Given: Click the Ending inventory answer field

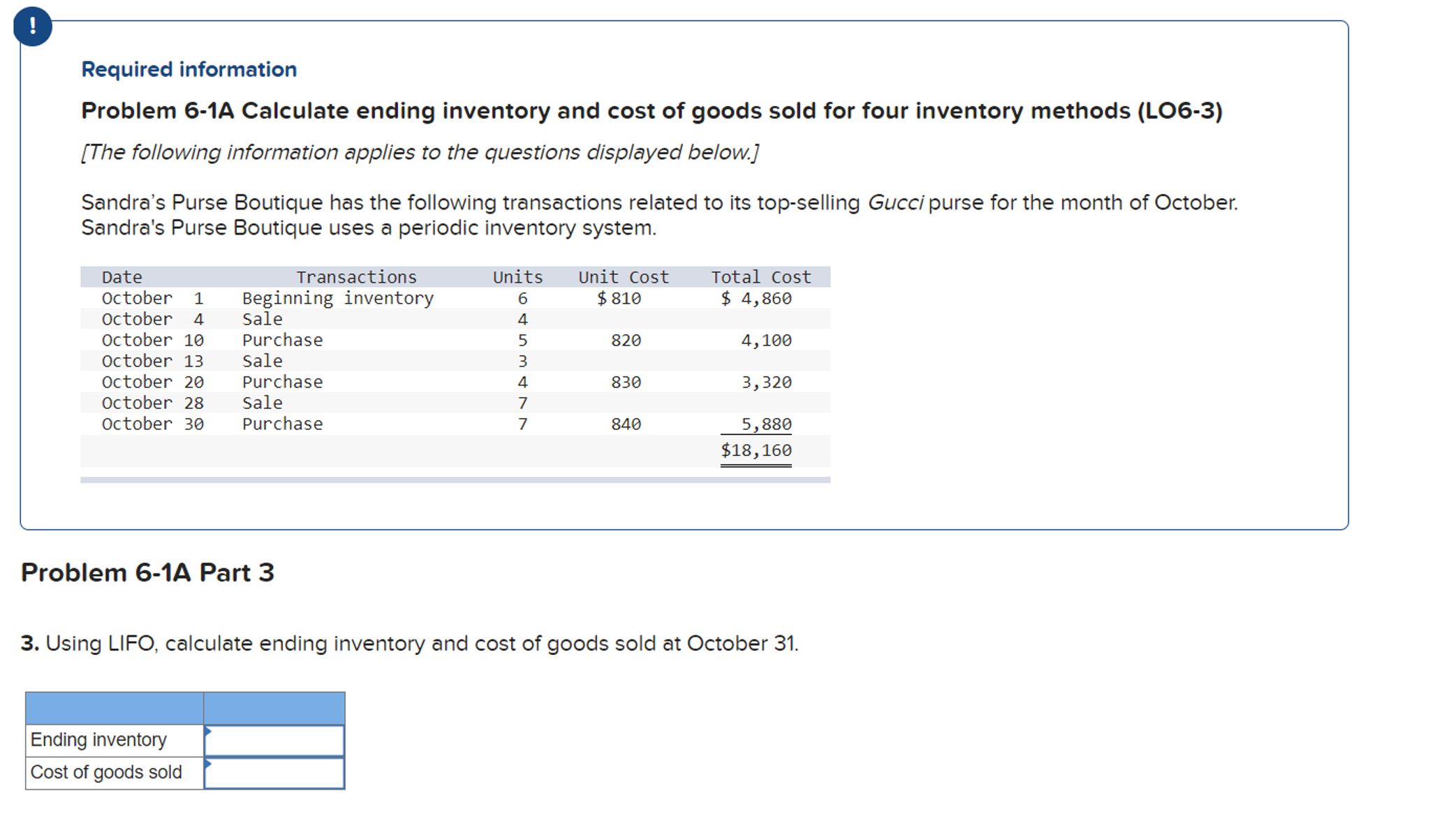Looking at the screenshot, I should click(x=275, y=741).
